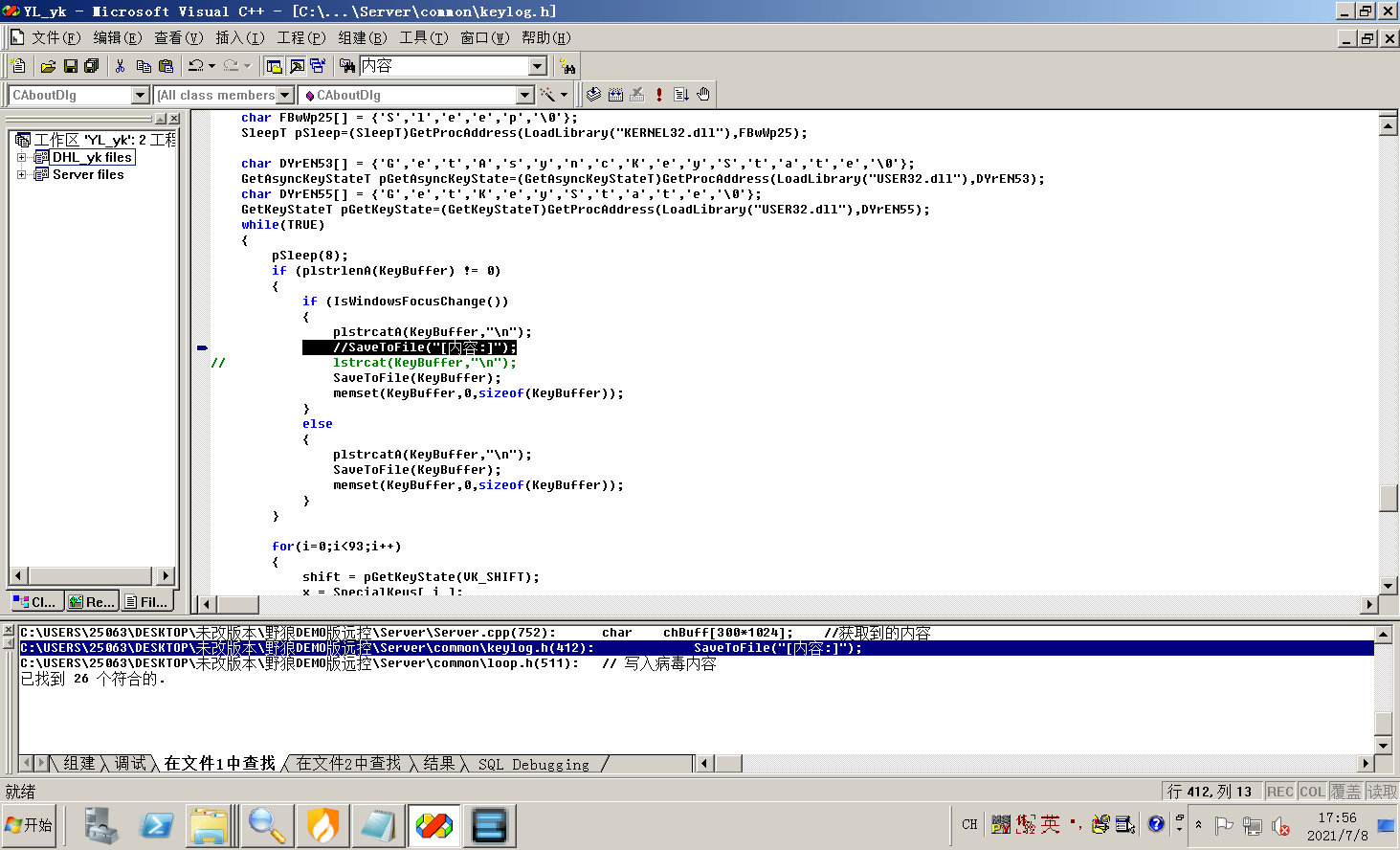This screenshot has width=1400, height=850.
Task: Click inside the find text field 内容
Action: tap(444, 66)
